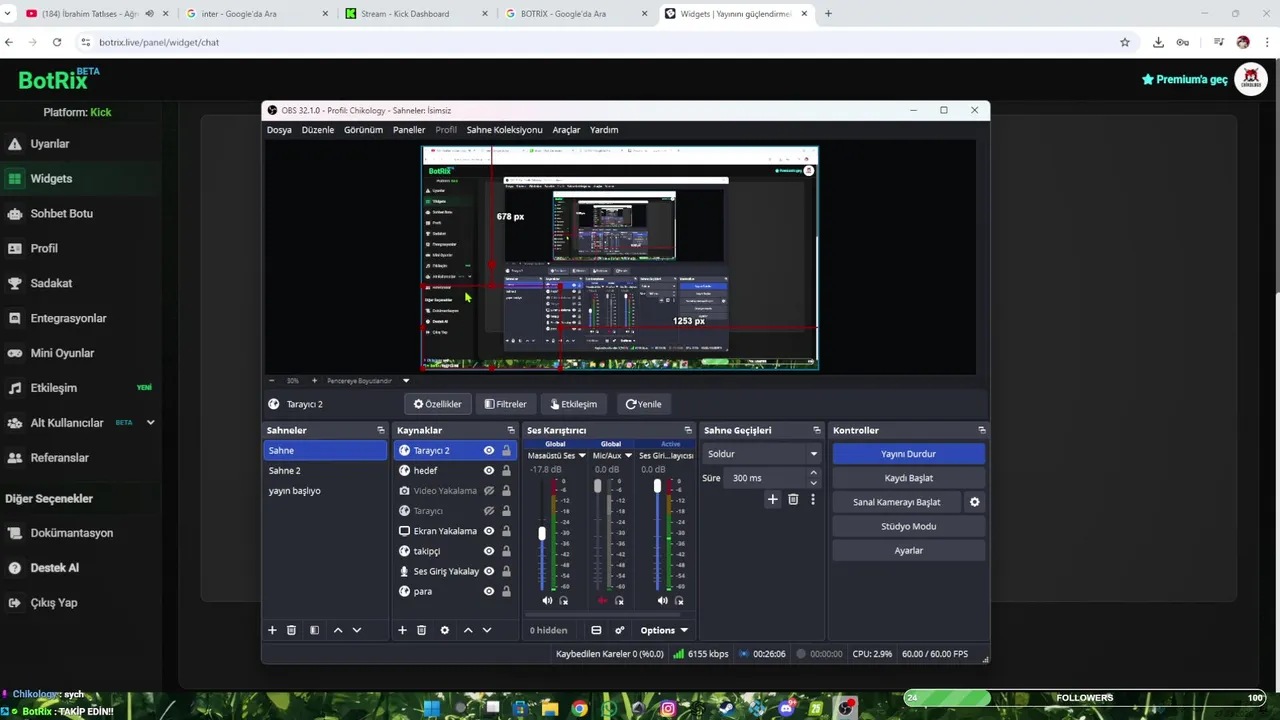The width and height of the screenshot is (1280, 720).
Task: Start recording with Kaydı Başlat
Action: pos(908,478)
